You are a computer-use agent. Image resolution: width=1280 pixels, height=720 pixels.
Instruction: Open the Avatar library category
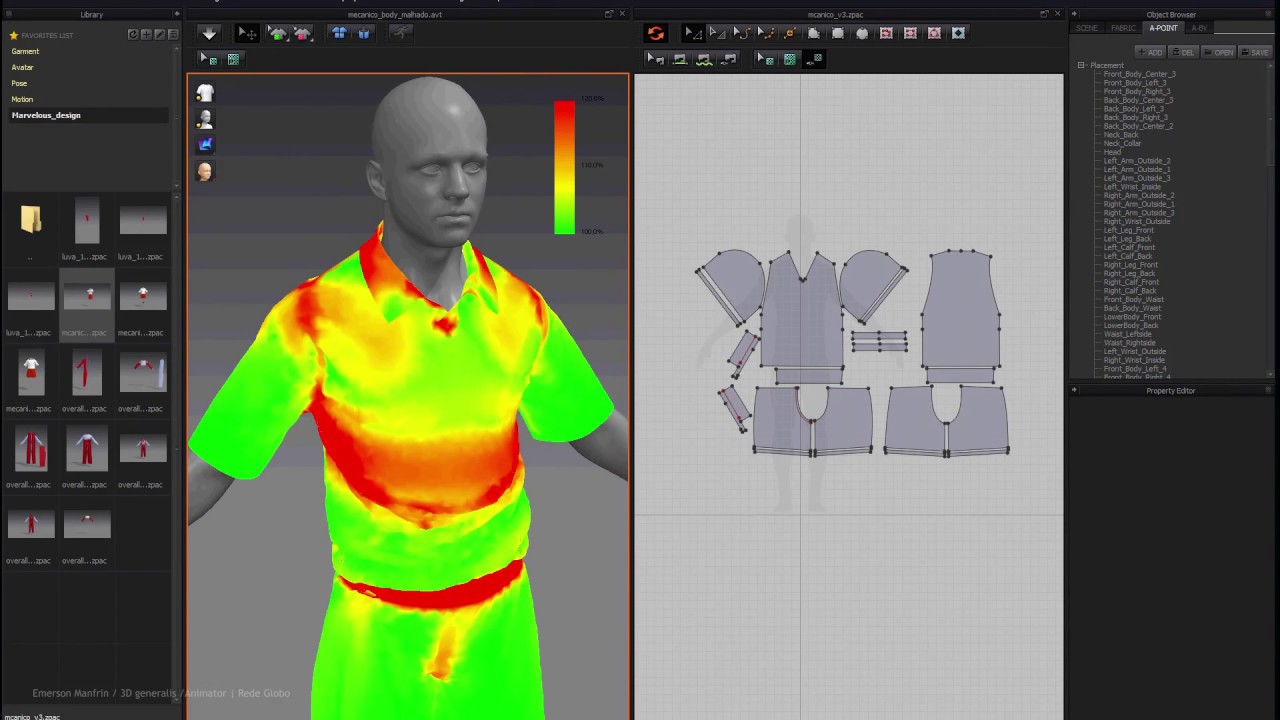click(x=22, y=67)
